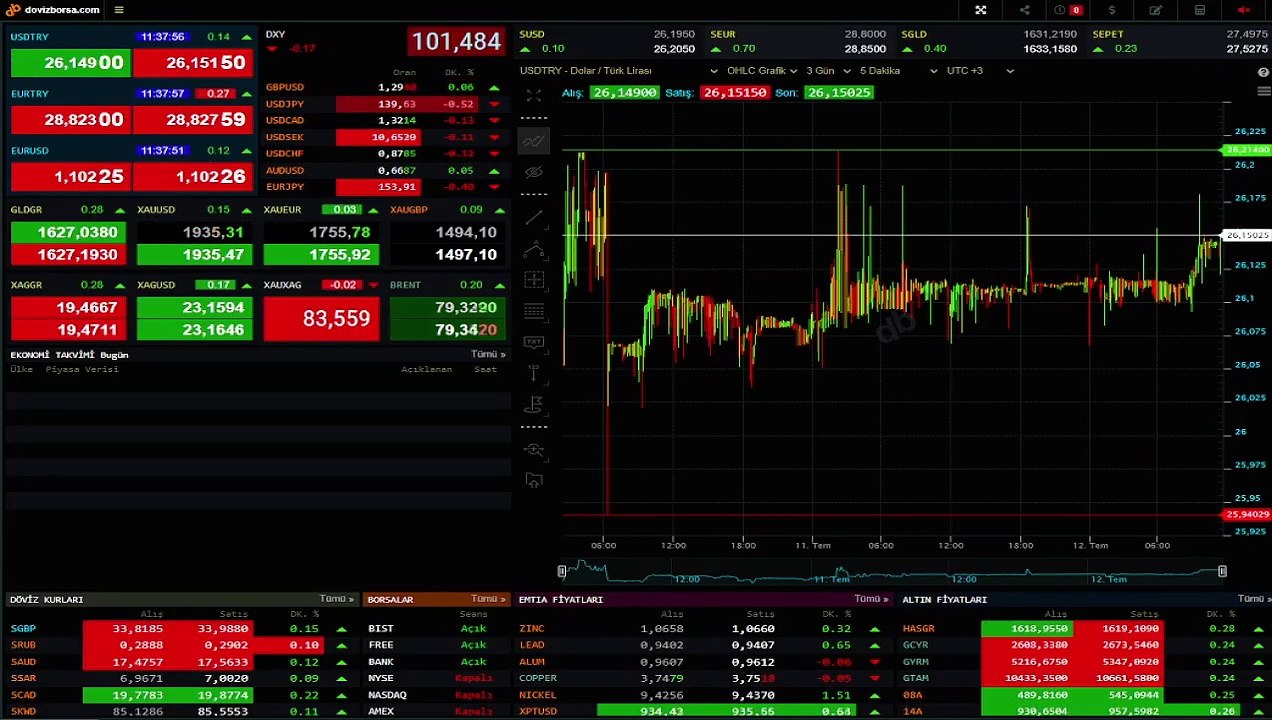Click the USDTRY sell price 26,15150 tile
1272x720 pixels.
(193, 63)
